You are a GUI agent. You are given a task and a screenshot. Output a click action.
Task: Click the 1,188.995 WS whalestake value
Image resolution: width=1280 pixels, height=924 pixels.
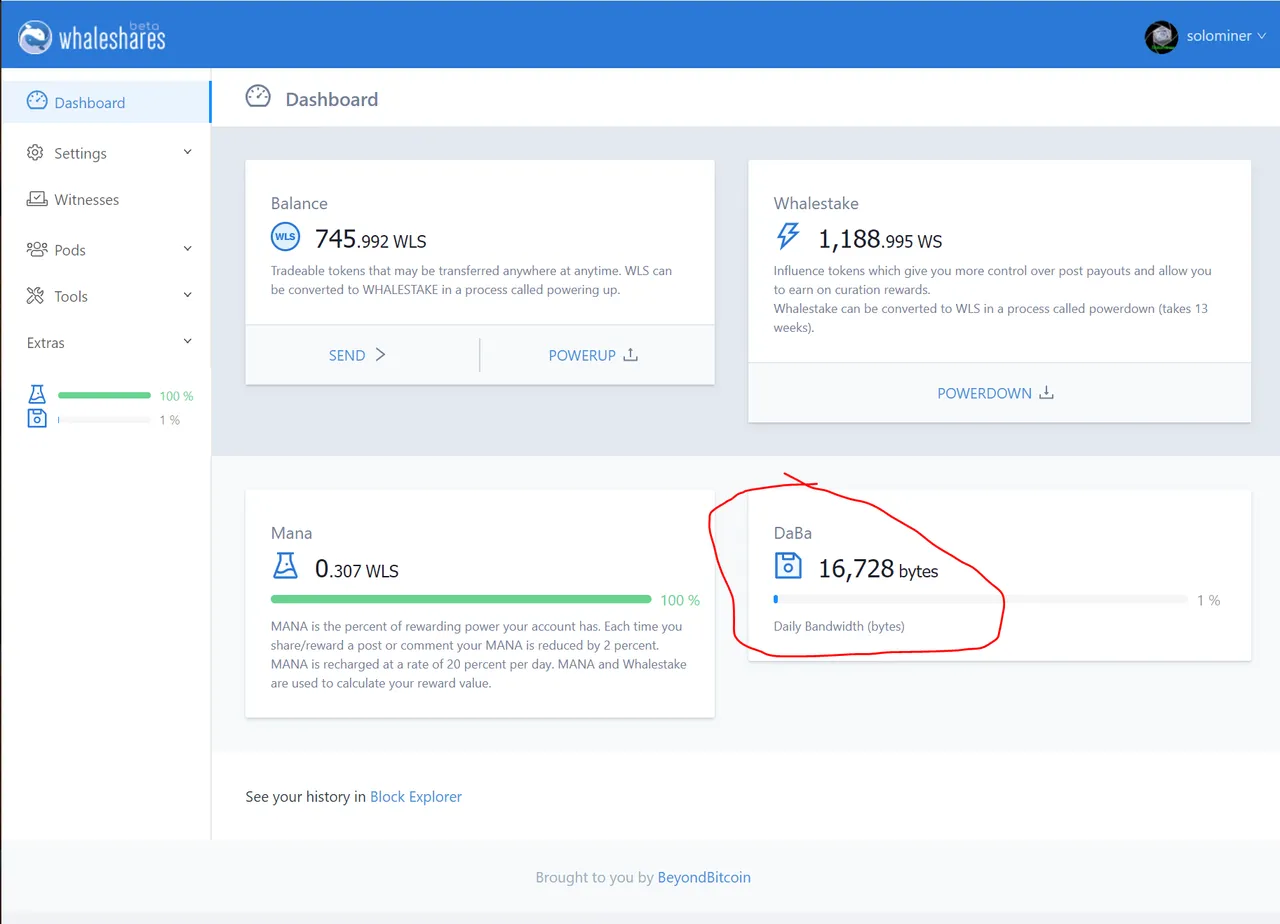coord(880,240)
